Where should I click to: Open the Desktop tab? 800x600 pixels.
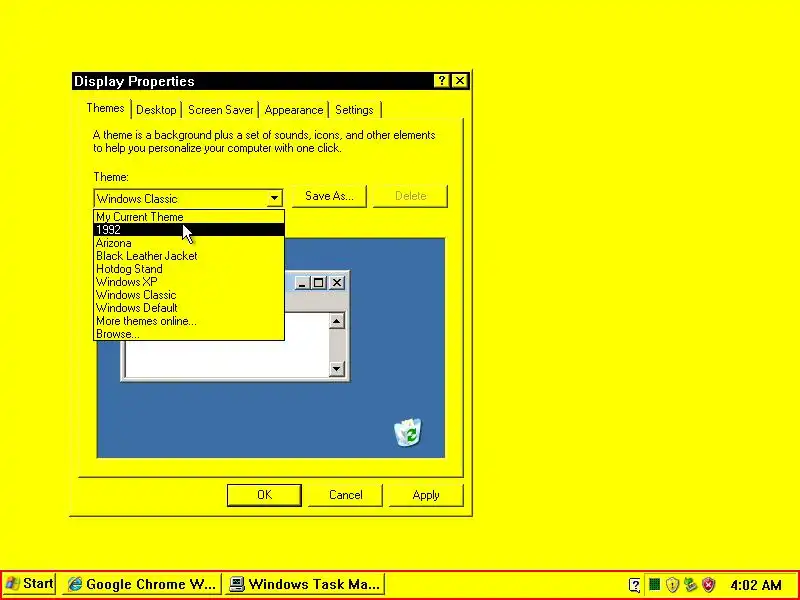tap(156, 110)
